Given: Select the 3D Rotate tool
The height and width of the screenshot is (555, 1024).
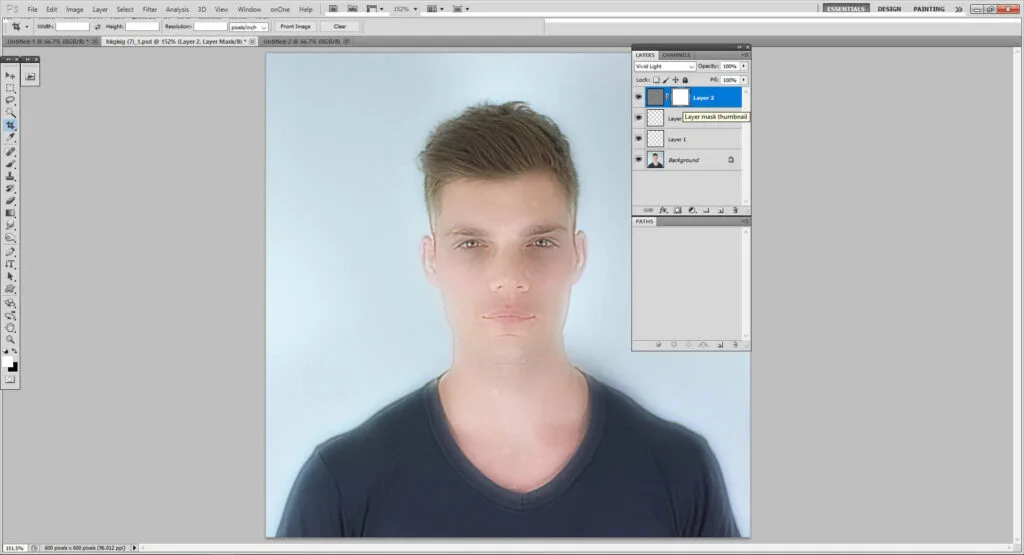Looking at the screenshot, I should tap(10, 304).
